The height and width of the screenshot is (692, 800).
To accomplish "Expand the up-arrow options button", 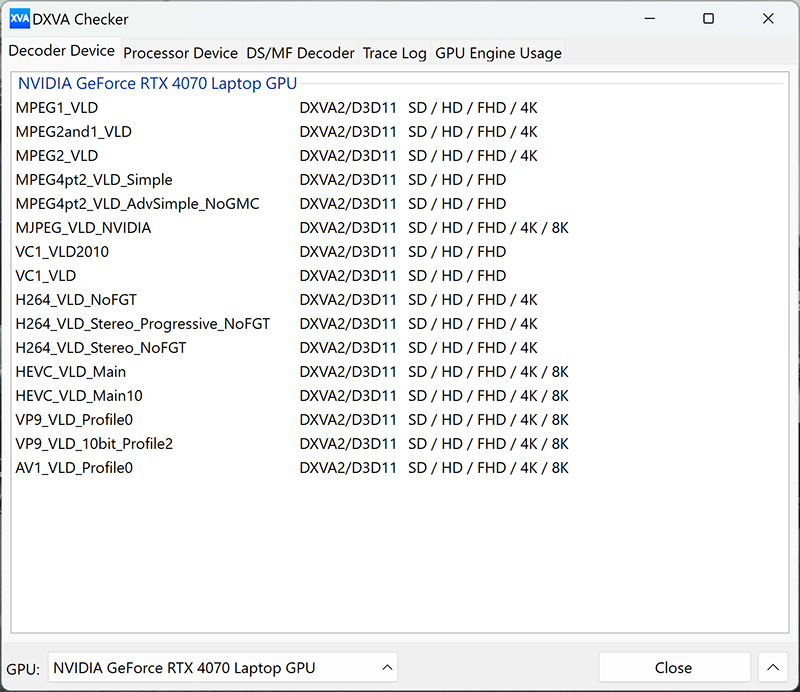I will (772, 667).
